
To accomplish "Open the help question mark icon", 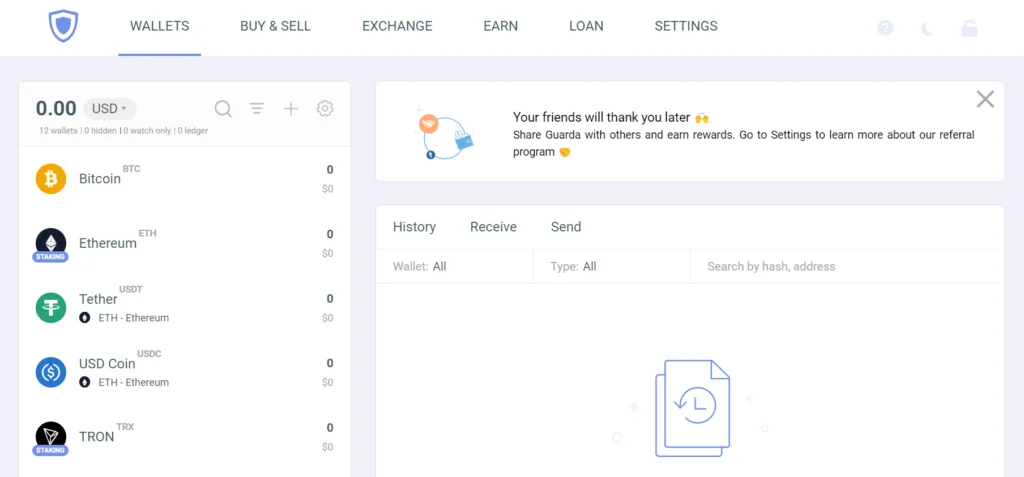I will coord(885,28).
